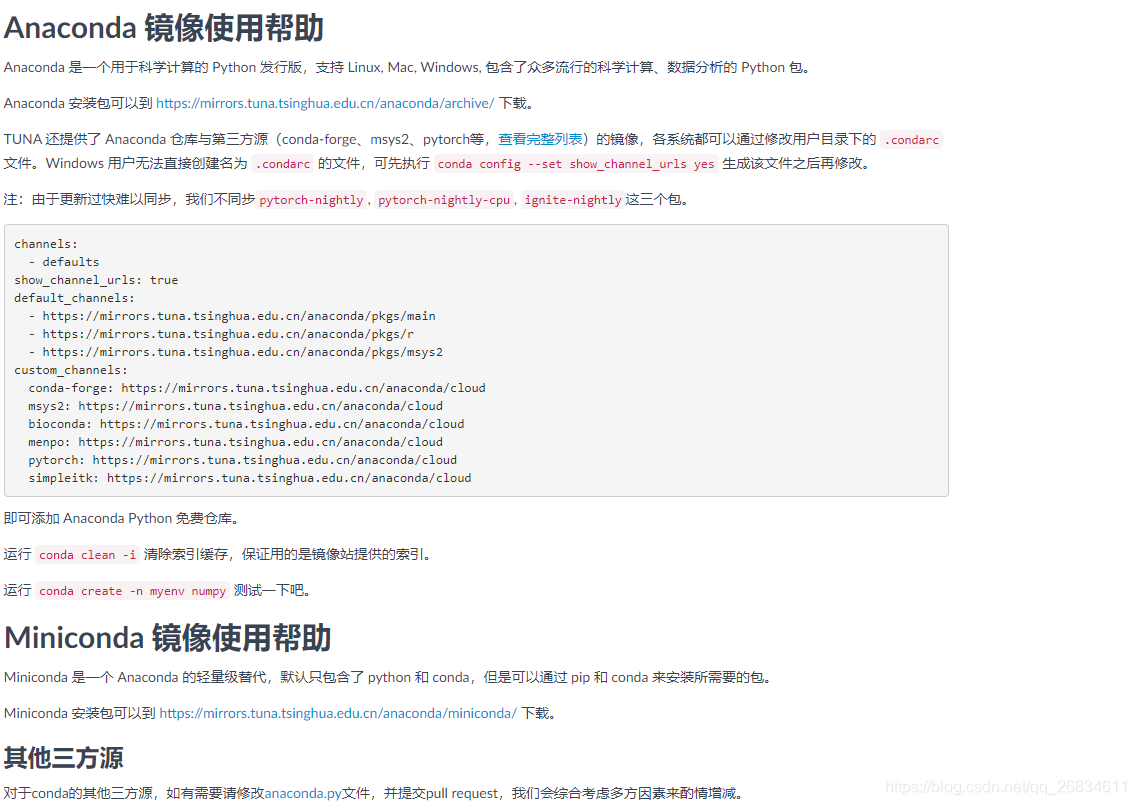The image size is (1136, 805).
Task: Click the conda-forge channel line
Action: [257, 388]
